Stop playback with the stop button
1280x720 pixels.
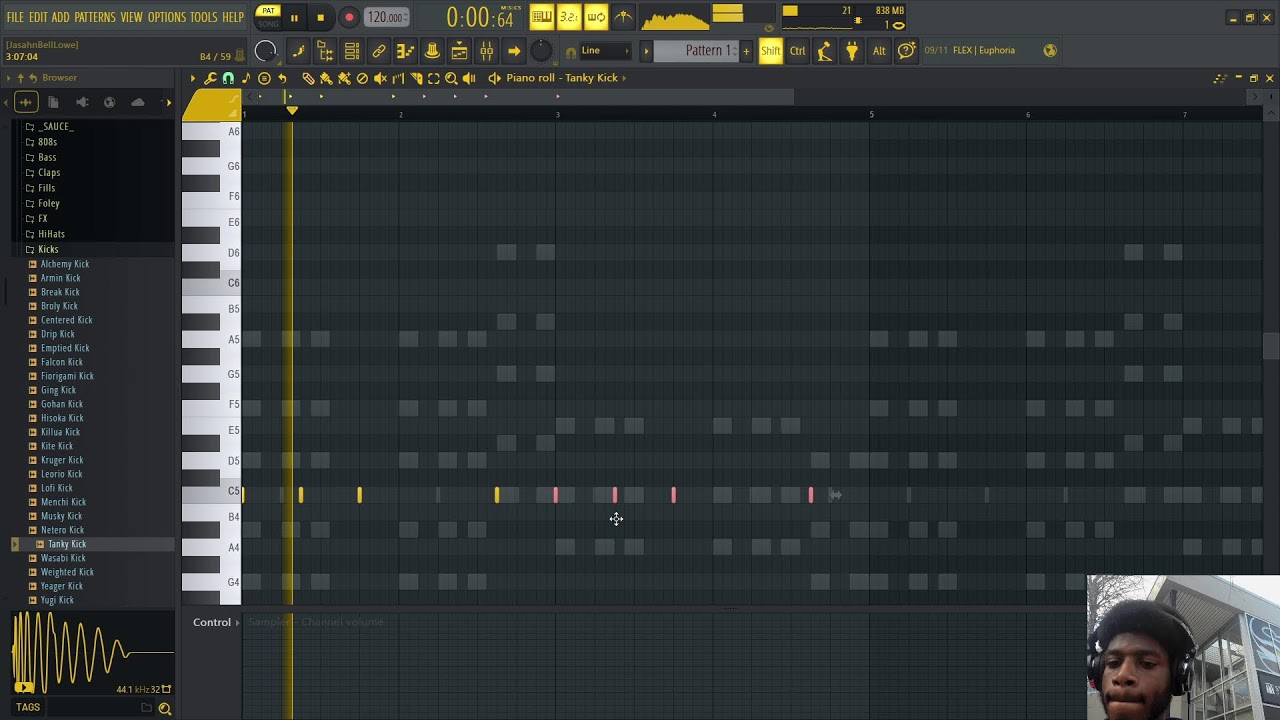(320, 17)
